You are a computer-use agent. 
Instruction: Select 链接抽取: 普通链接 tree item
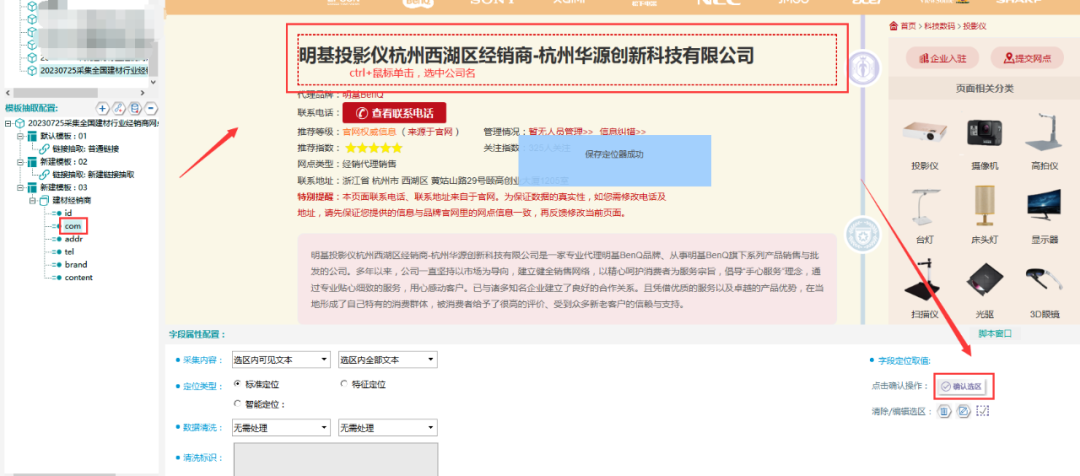(x=85, y=149)
